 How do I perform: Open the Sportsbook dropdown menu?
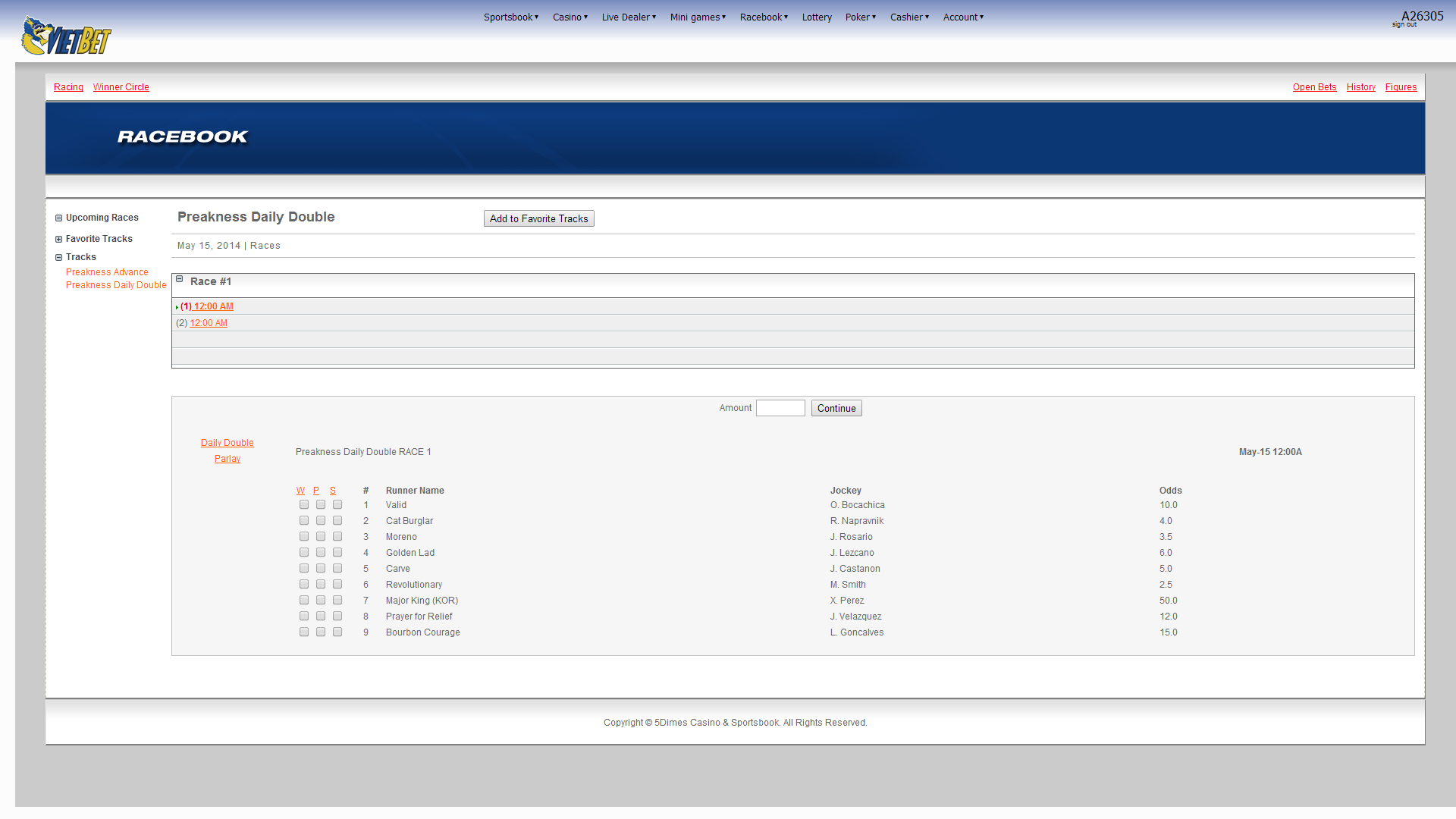(511, 17)
